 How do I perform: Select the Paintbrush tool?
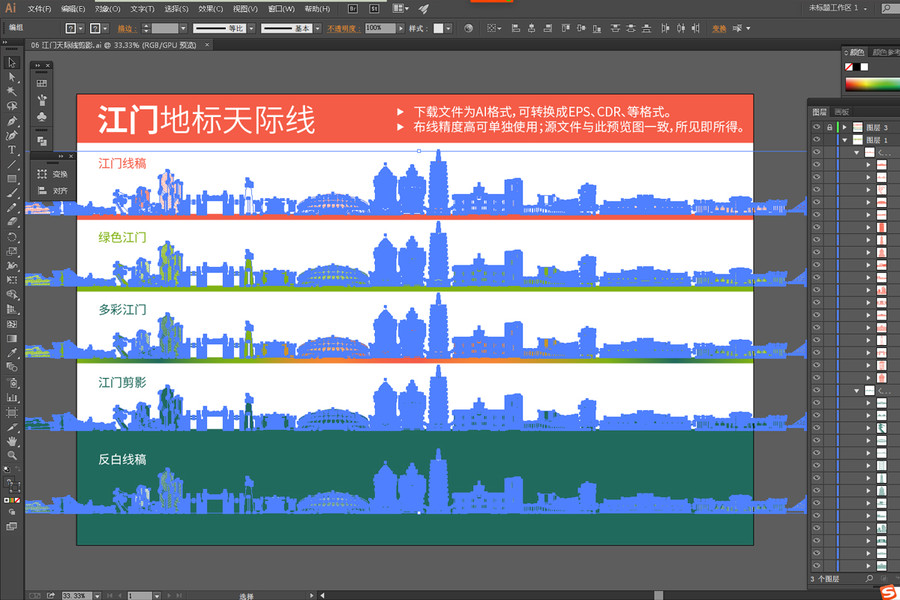pos(11,193)
